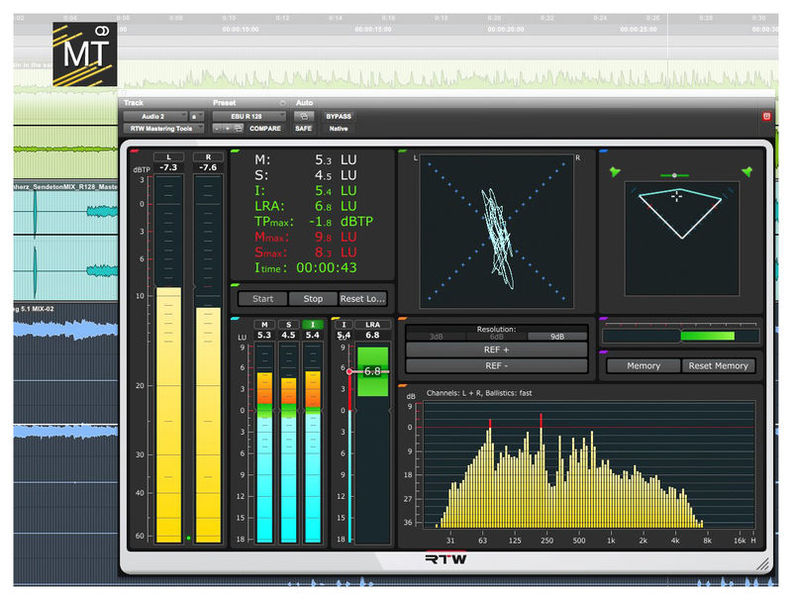Select the M momentary loudness meter header

pyautogui.click(x=264, y=325)
